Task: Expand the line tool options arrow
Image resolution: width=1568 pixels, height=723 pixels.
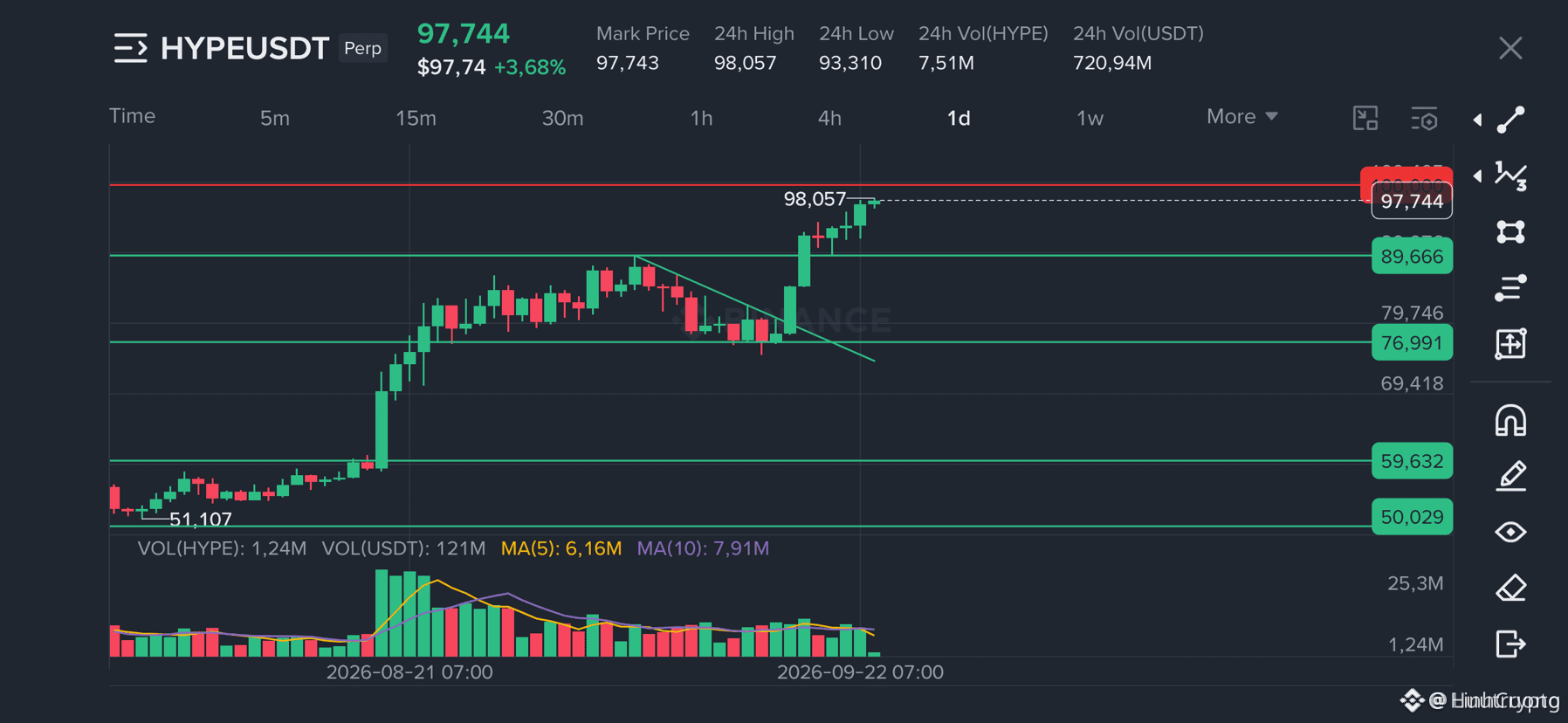Action: (x=1477, y=120)
